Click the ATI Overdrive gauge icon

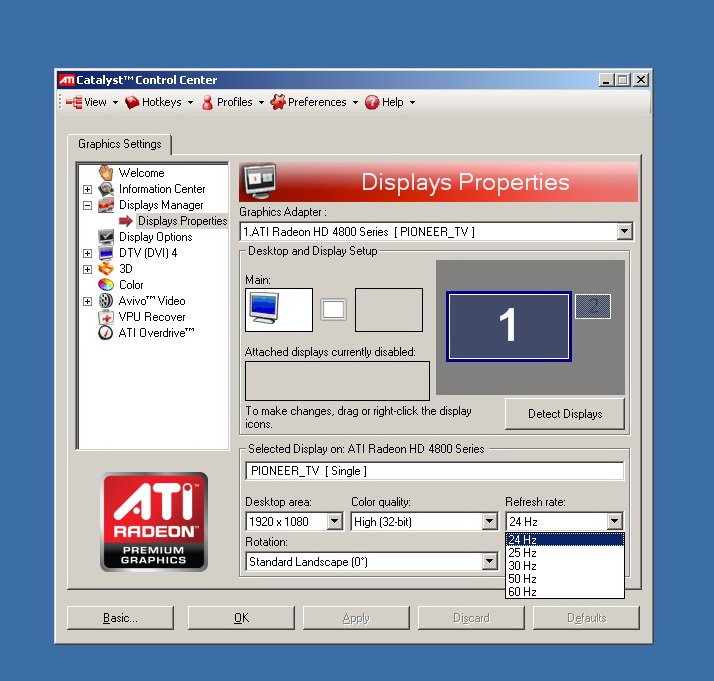point(106,333)
